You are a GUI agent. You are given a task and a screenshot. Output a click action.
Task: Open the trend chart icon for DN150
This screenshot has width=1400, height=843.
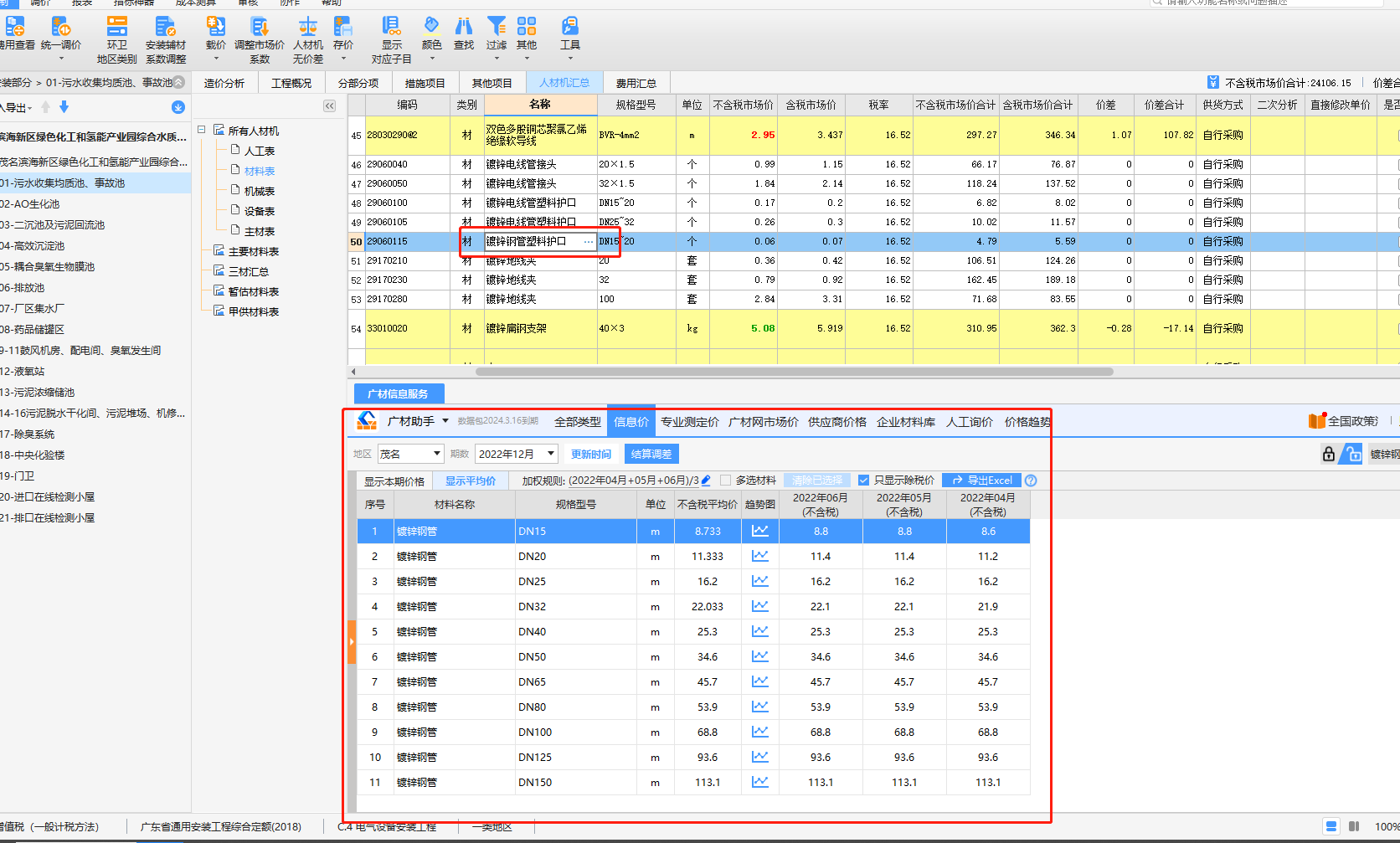(759, 782)
